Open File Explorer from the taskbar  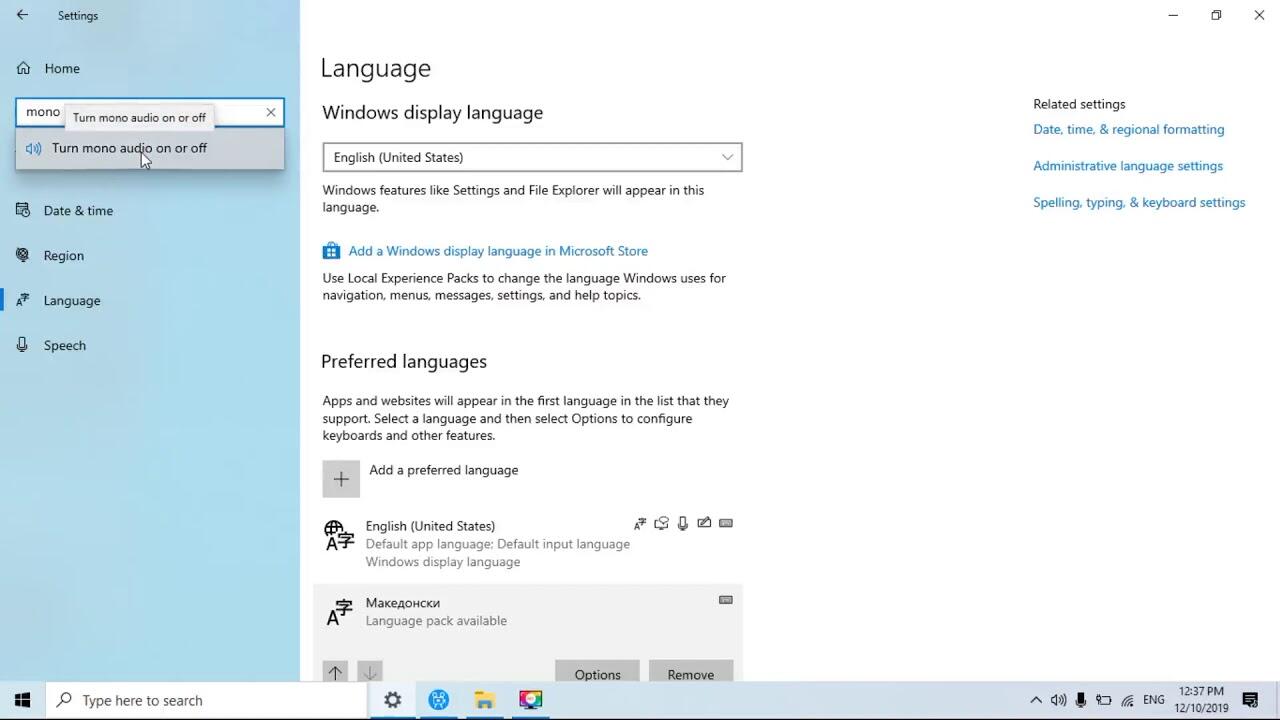484,700
